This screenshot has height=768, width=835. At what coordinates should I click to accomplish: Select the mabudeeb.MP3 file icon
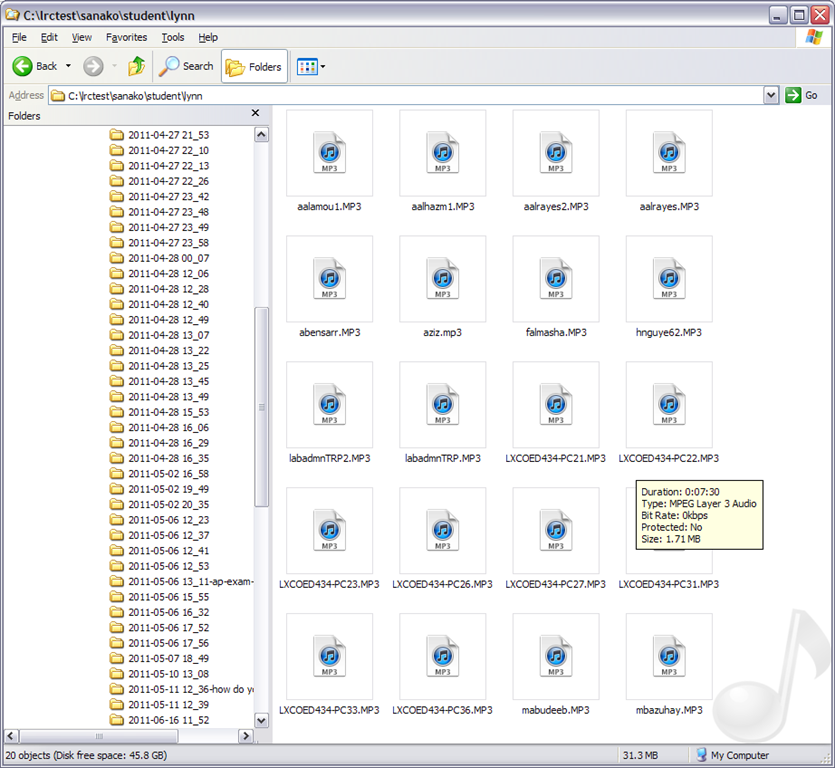pos(555,656)
